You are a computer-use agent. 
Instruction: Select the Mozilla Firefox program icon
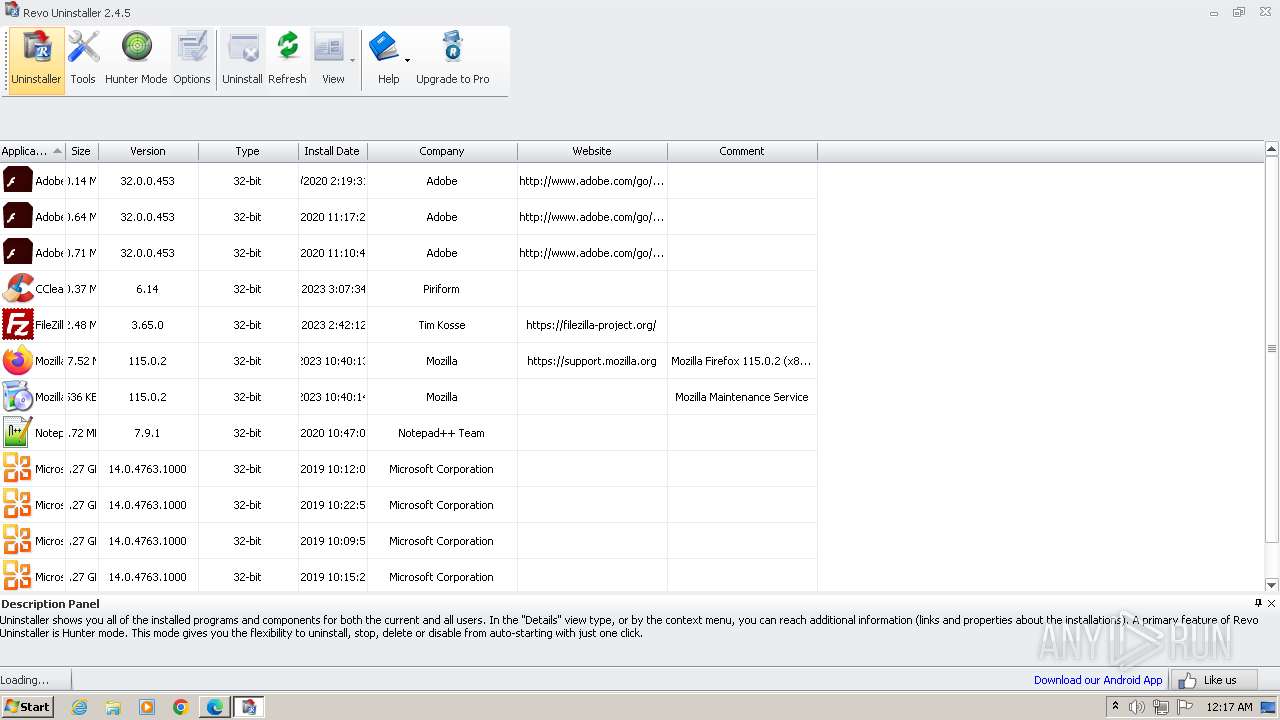(x=17, y=361)
